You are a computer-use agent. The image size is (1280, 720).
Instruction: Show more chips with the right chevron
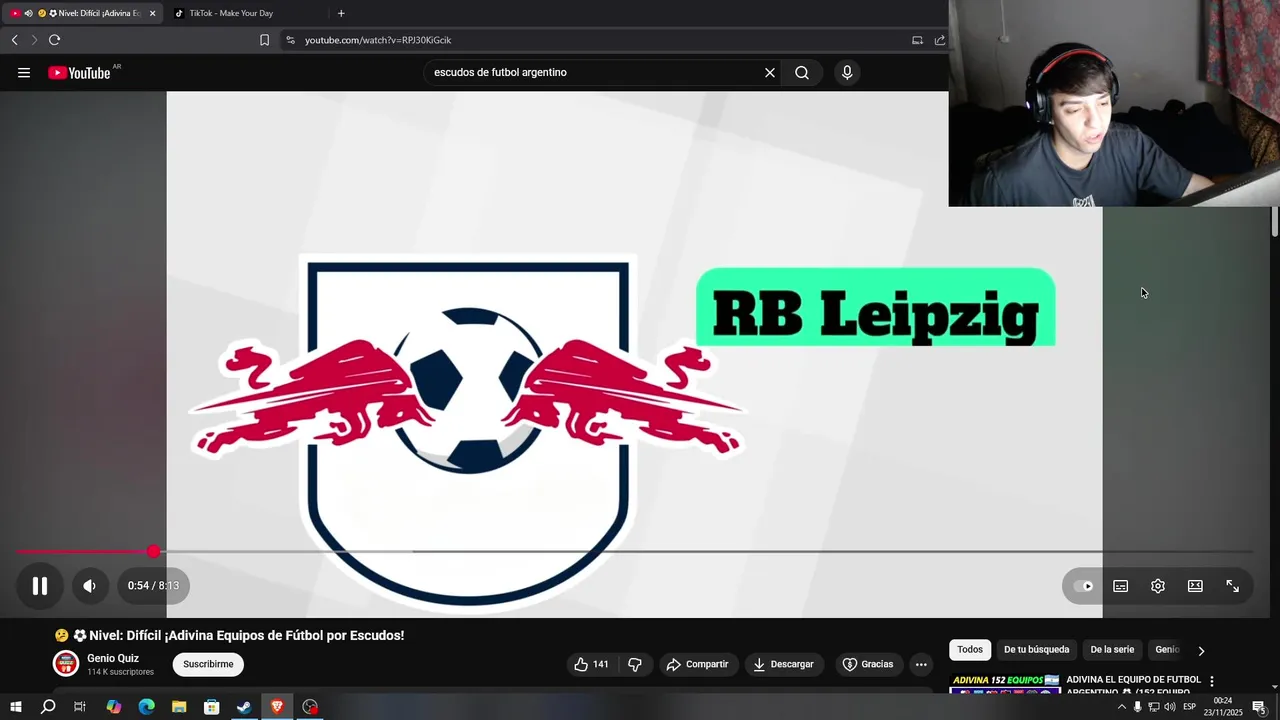point(1201,651)
